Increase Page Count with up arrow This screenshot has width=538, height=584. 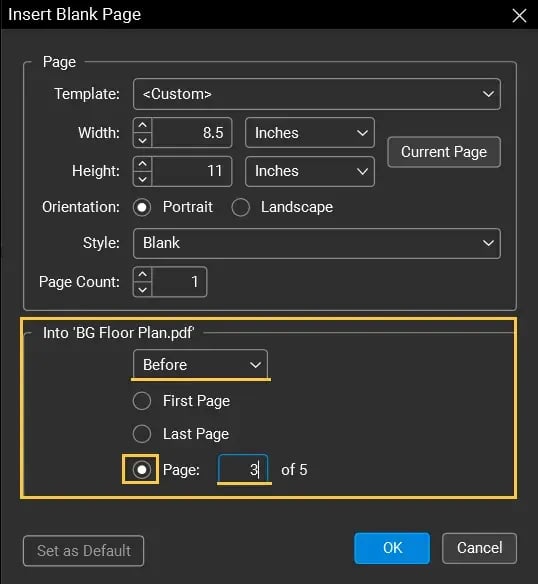point(142,274)
